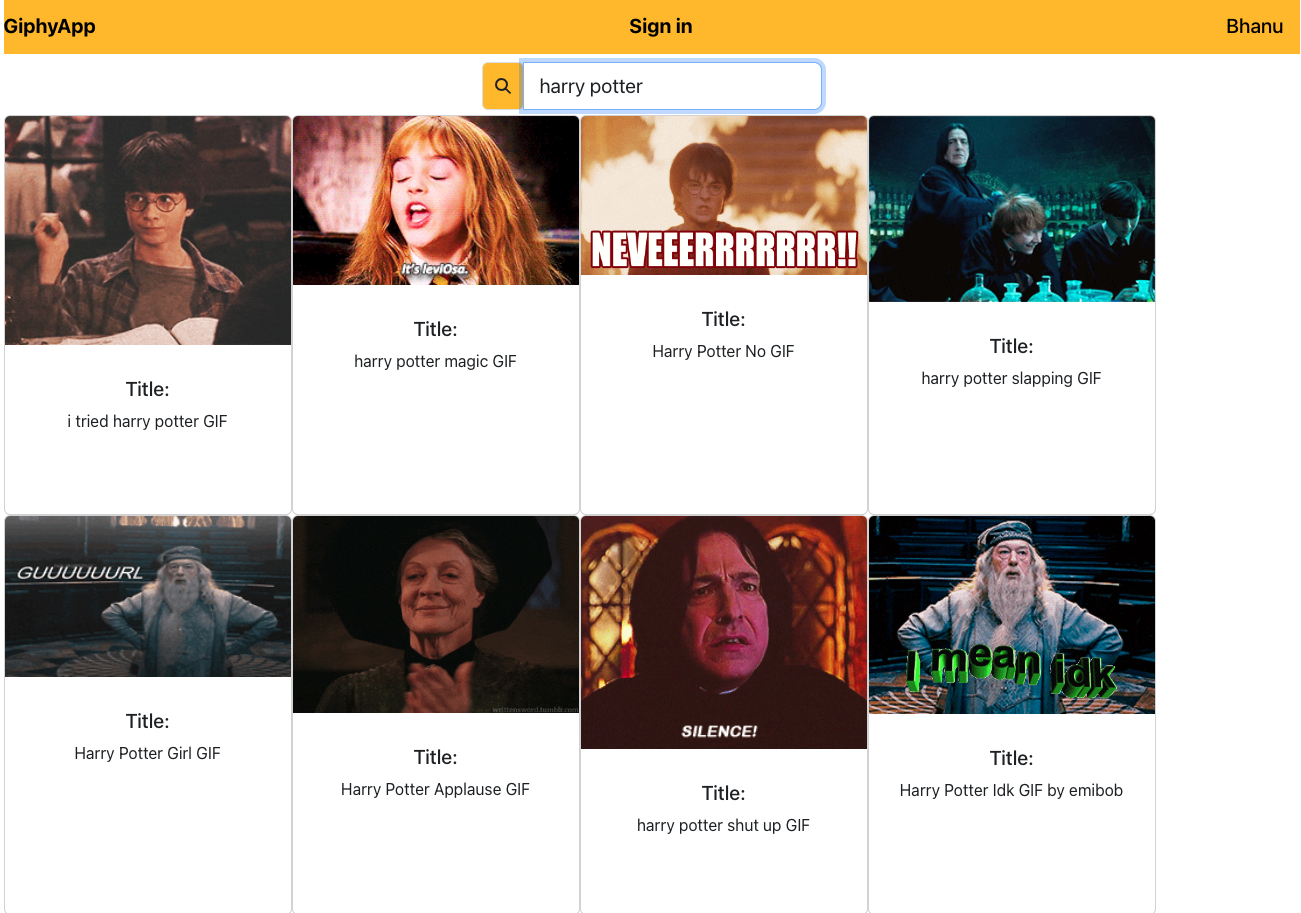The height and width of the screenshot is (913, 1301).
Task: Click the harry potter search field
Action: pyautogui.click(x=672, y=86)
